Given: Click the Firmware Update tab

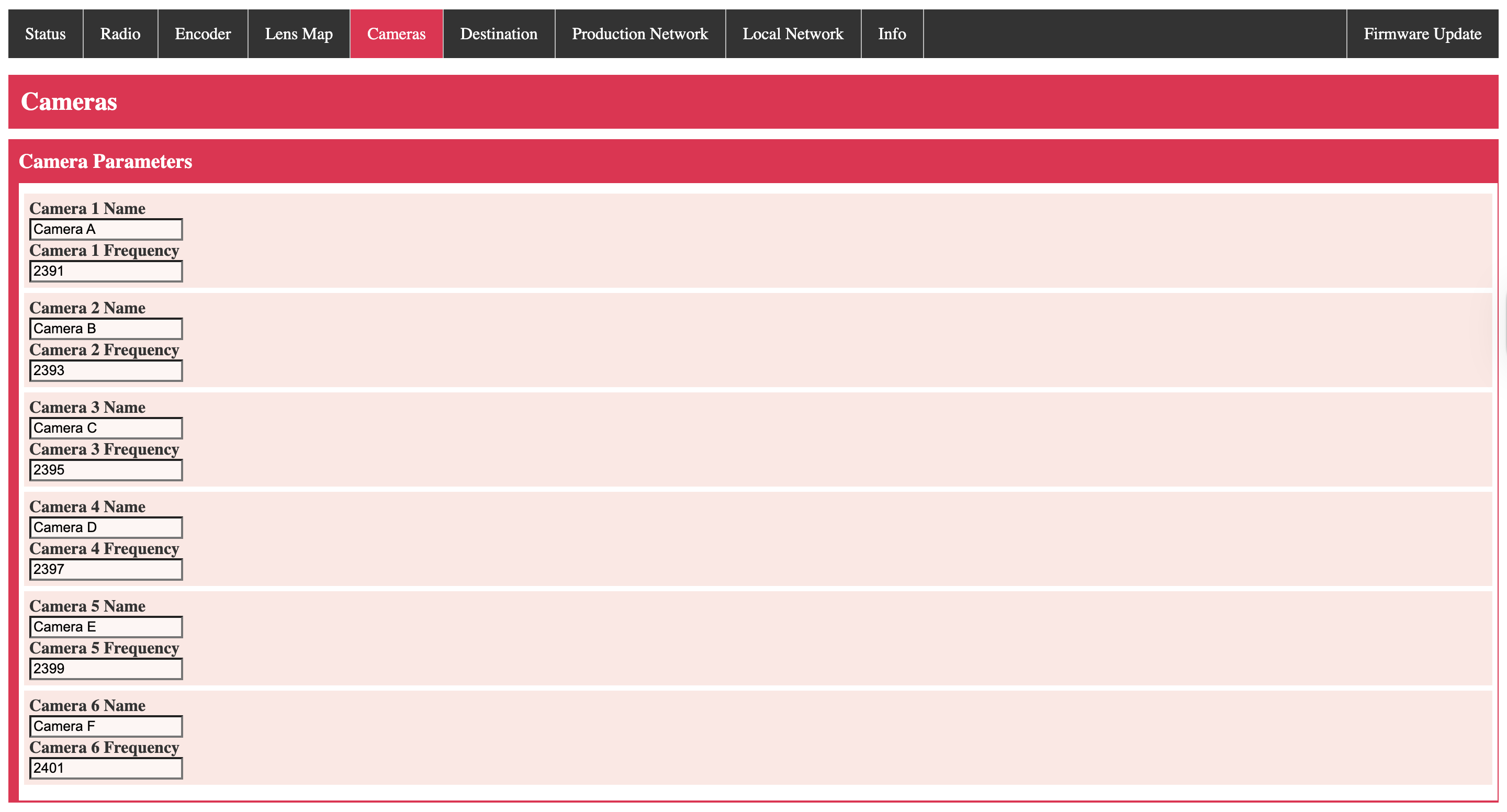Looking at the screenshot, I should point(1422,34).
